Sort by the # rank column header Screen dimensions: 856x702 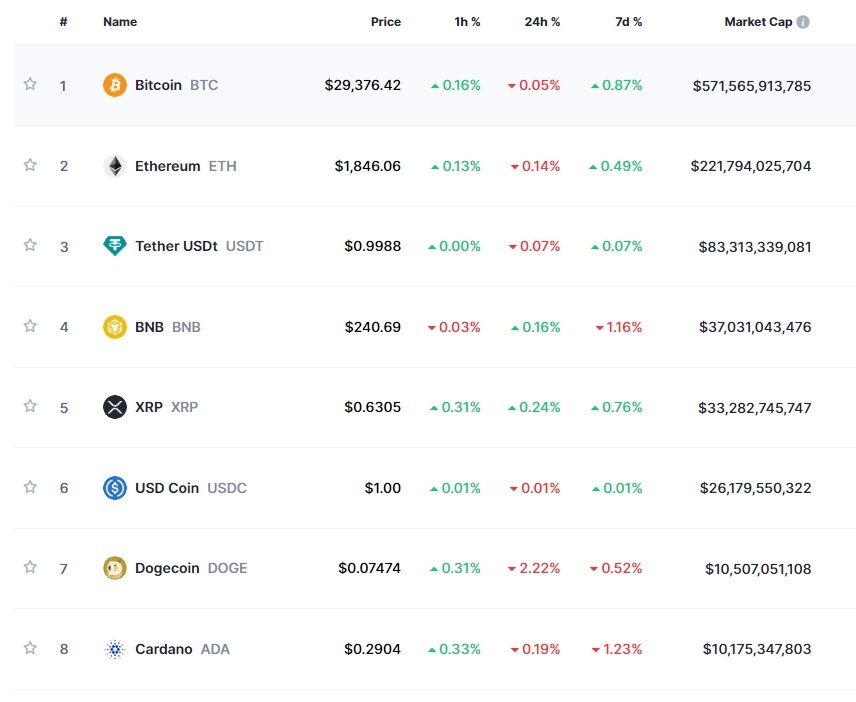[x=63, y=22]
